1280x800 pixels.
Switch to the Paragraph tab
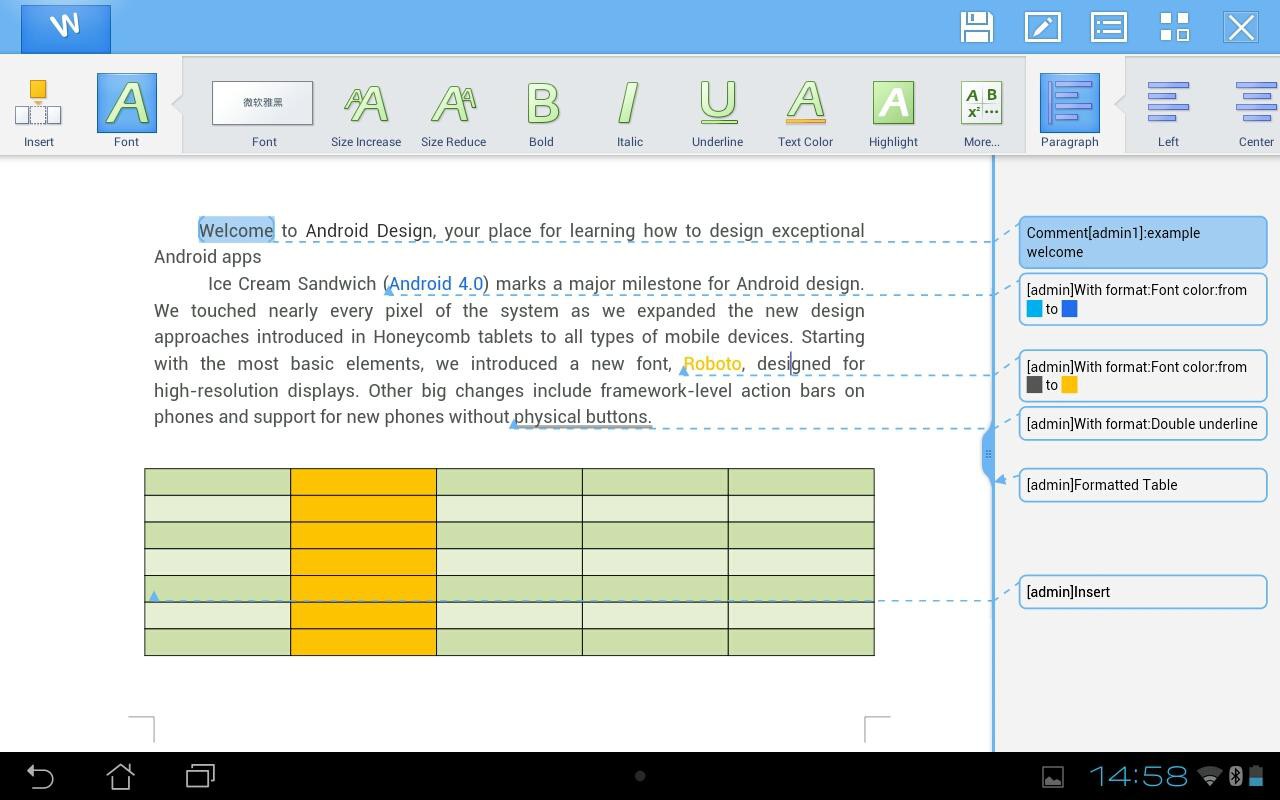click(1069, 112)
